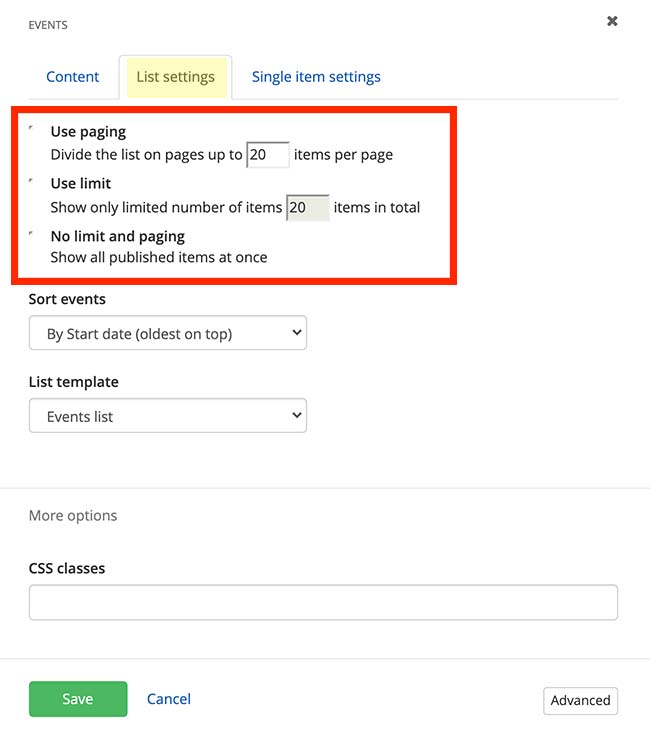
Task: Click the items per page number field
Action: (267, 155)
